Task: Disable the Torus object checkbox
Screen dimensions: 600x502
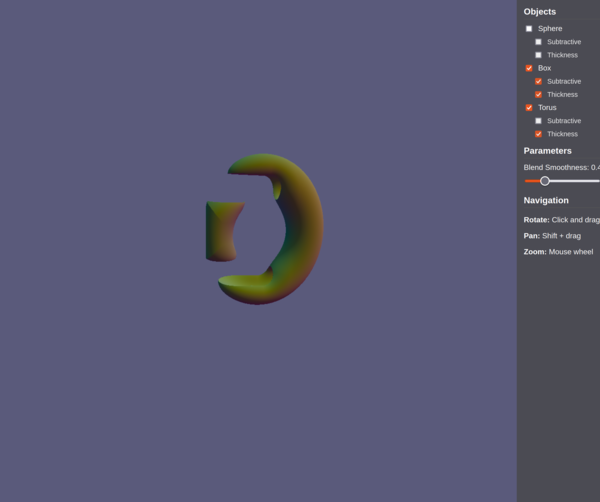Action: pos(529,107)
